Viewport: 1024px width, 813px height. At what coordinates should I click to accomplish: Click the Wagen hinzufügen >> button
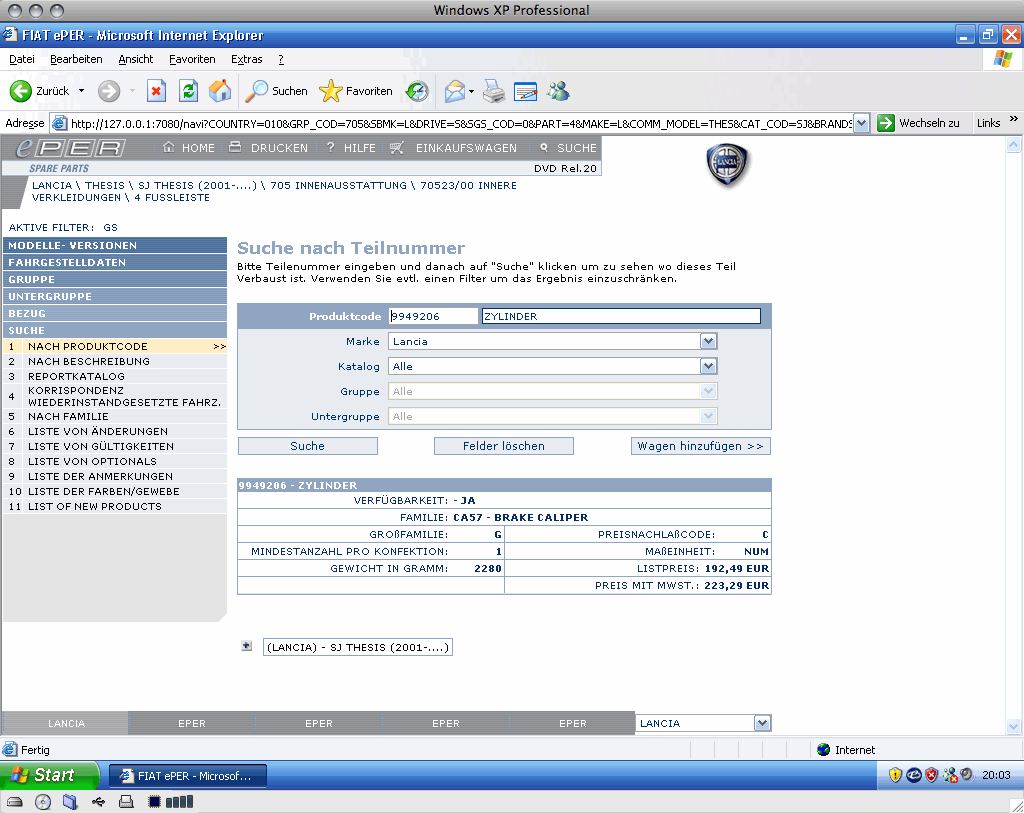pos(701,446)
